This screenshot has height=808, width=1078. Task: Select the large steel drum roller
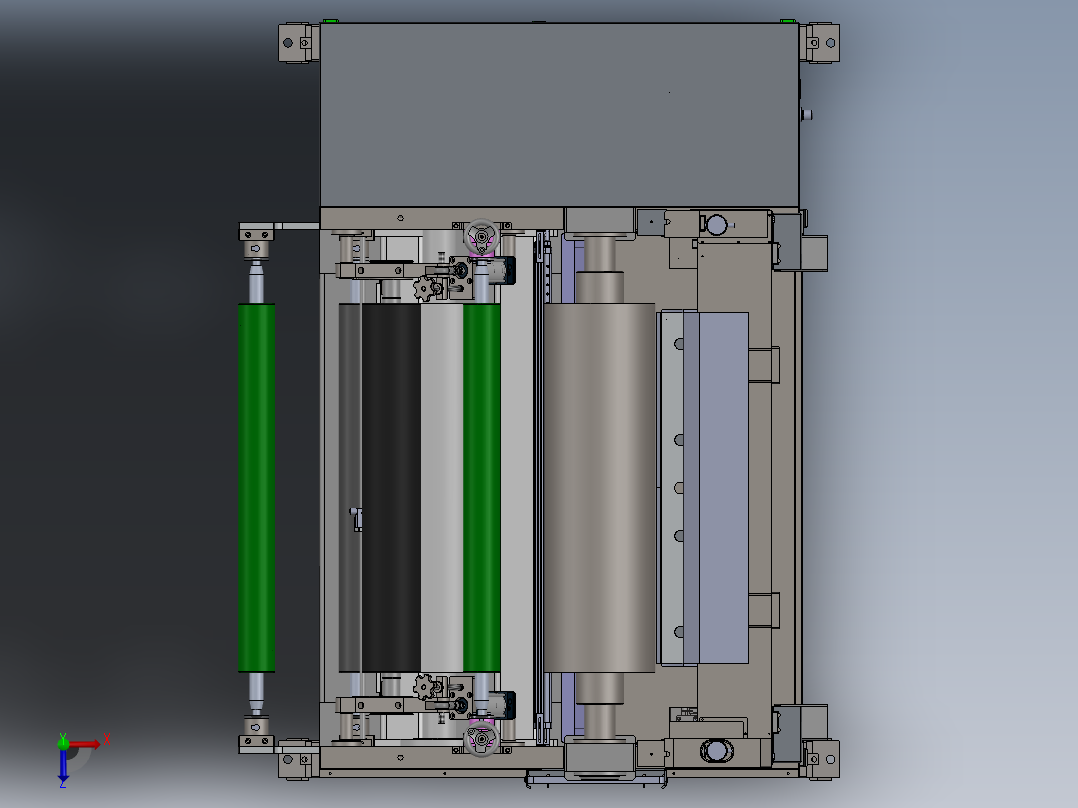tap(598, 488)
